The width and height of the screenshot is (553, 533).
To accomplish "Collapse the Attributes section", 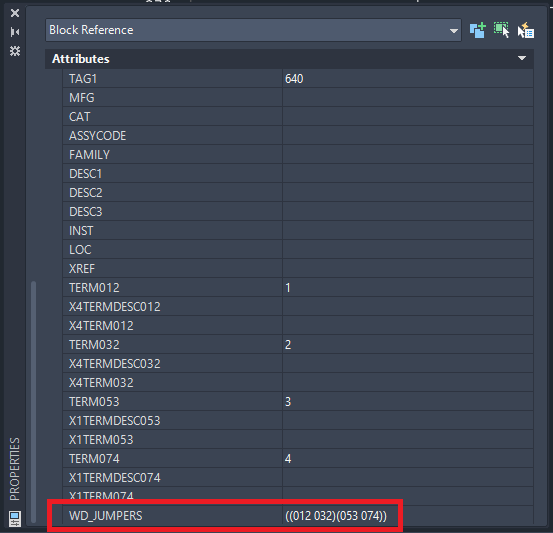I will pyautogui.click(x=522, y=58).
